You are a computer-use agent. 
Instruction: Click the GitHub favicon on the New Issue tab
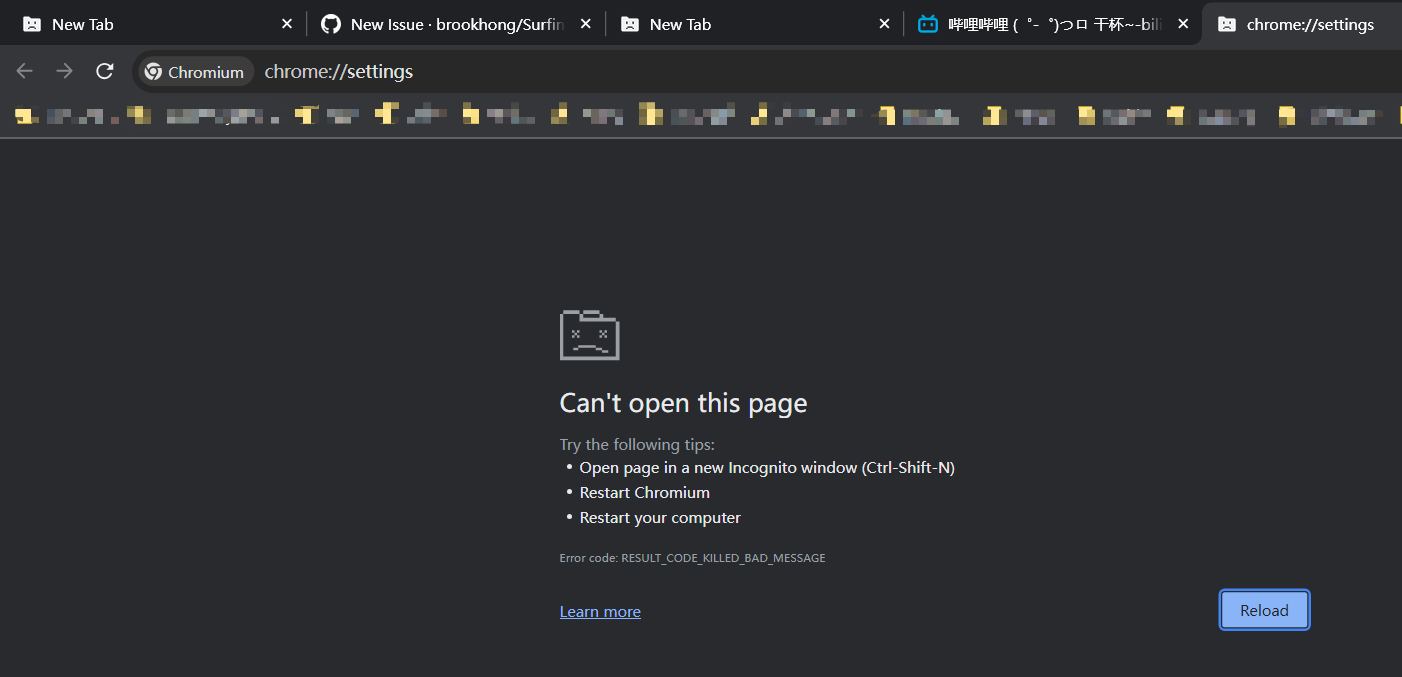click(x=330, y=23)
